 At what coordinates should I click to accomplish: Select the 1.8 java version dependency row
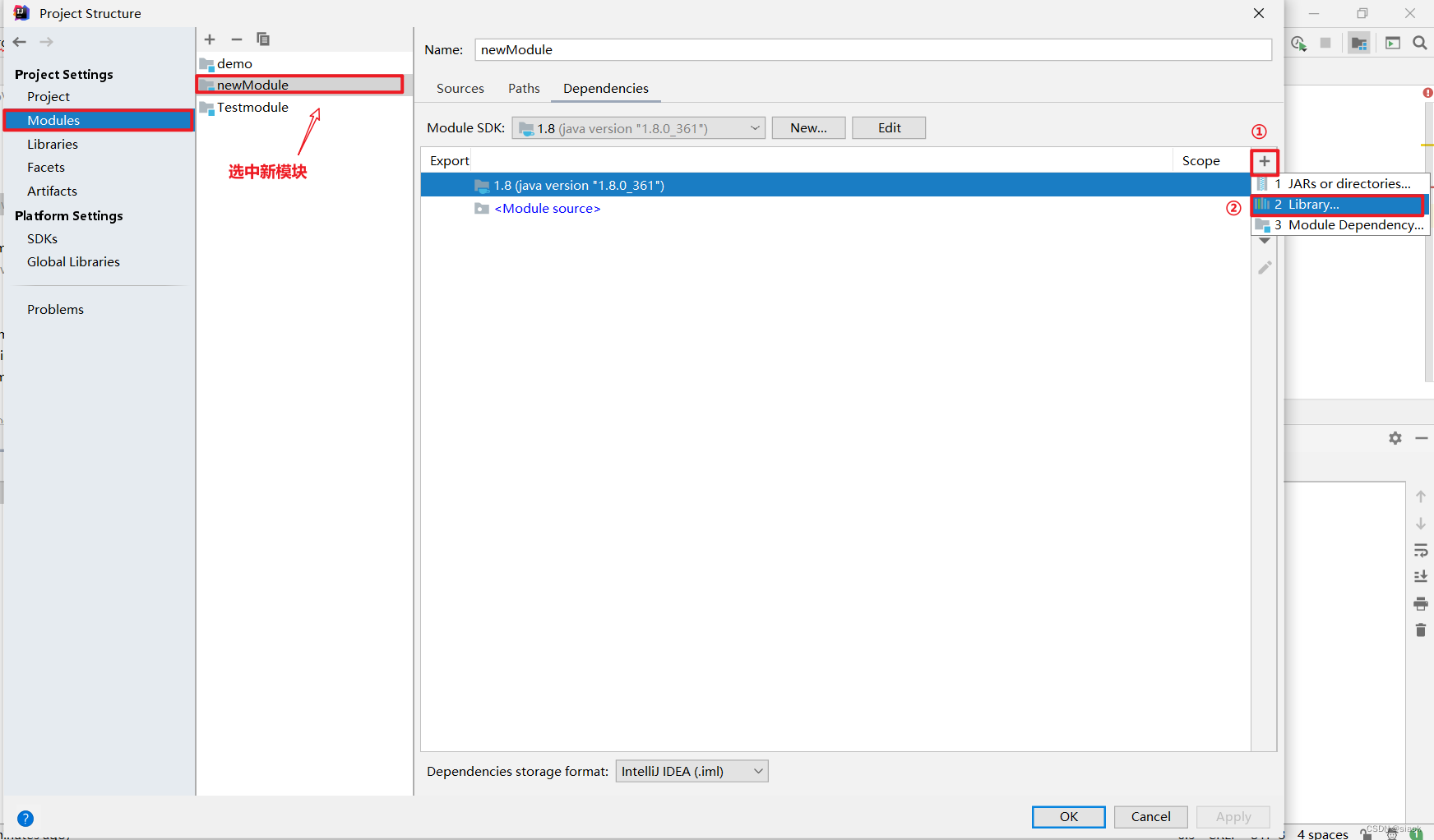tap(835, 186)
